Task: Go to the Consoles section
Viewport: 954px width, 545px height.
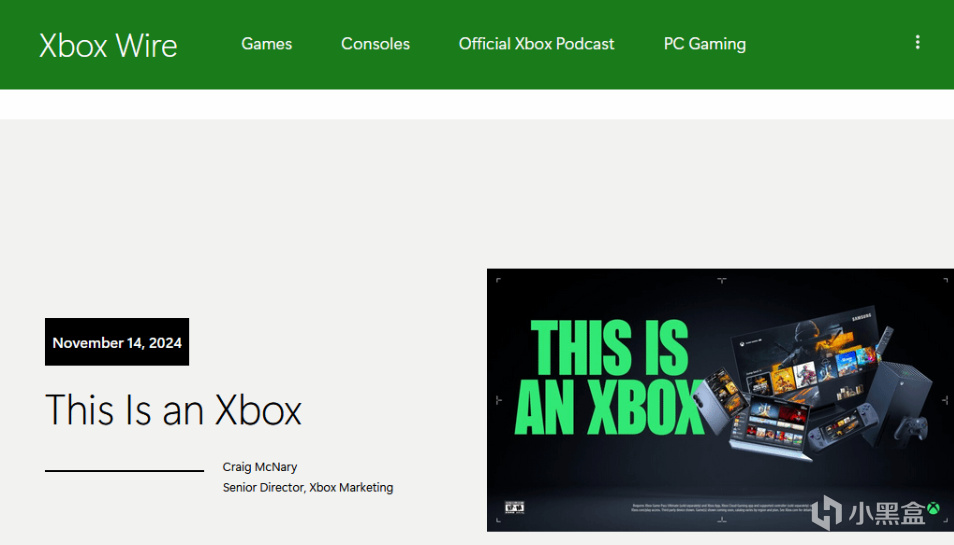Action: click(x=375, y=44)
